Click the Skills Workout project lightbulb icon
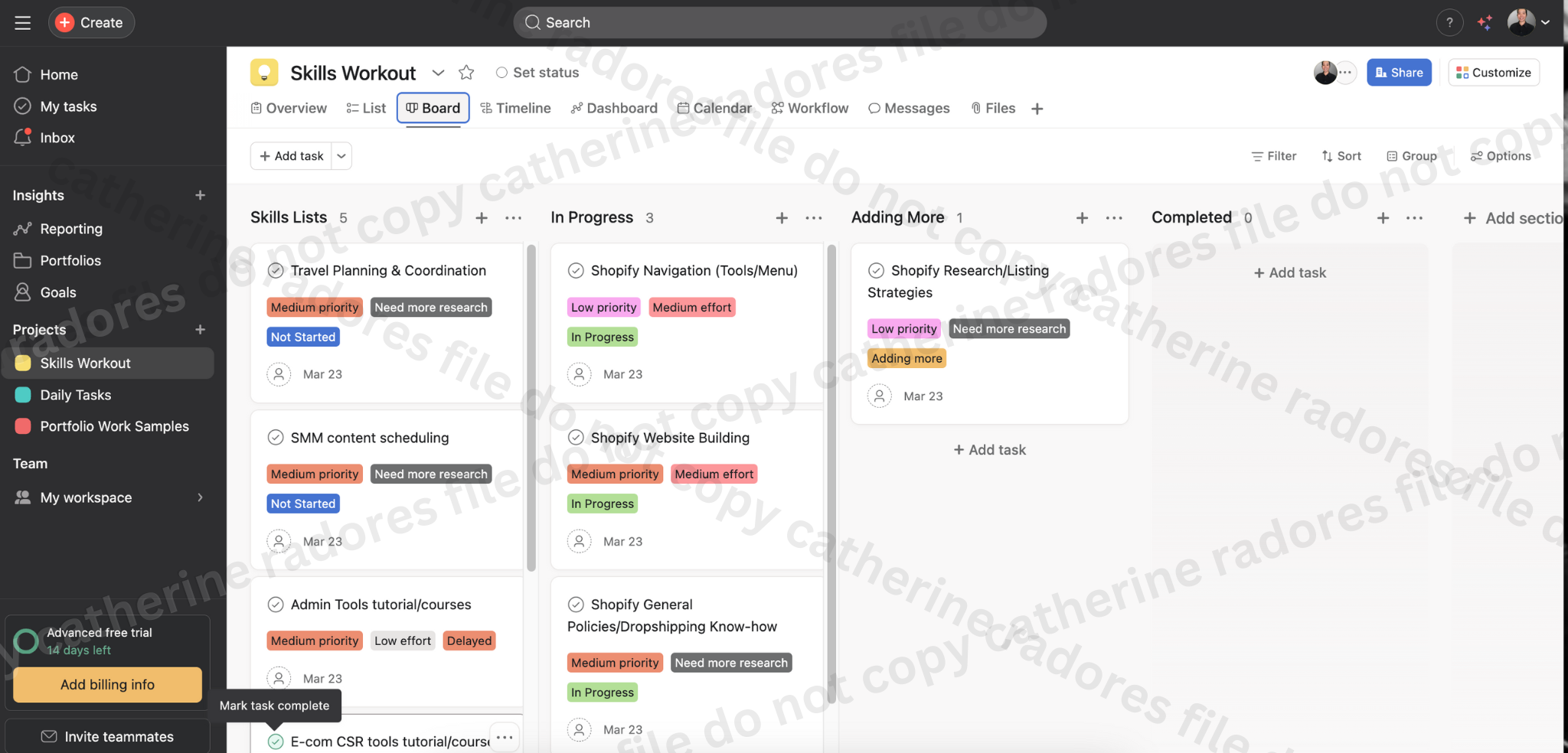The width and height of the screenshot is (1568, 753). 264,73
